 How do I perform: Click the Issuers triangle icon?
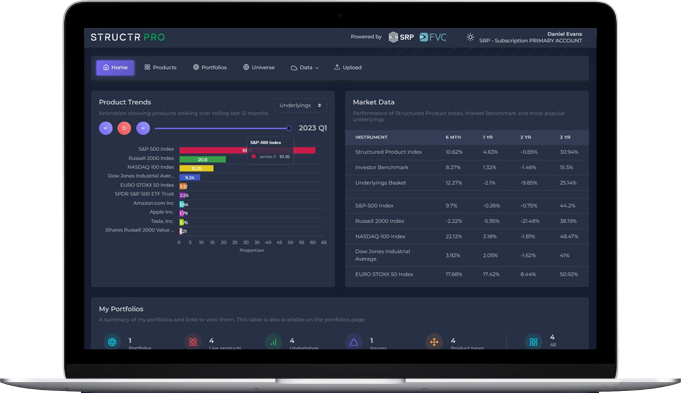[x=354, y=342]
